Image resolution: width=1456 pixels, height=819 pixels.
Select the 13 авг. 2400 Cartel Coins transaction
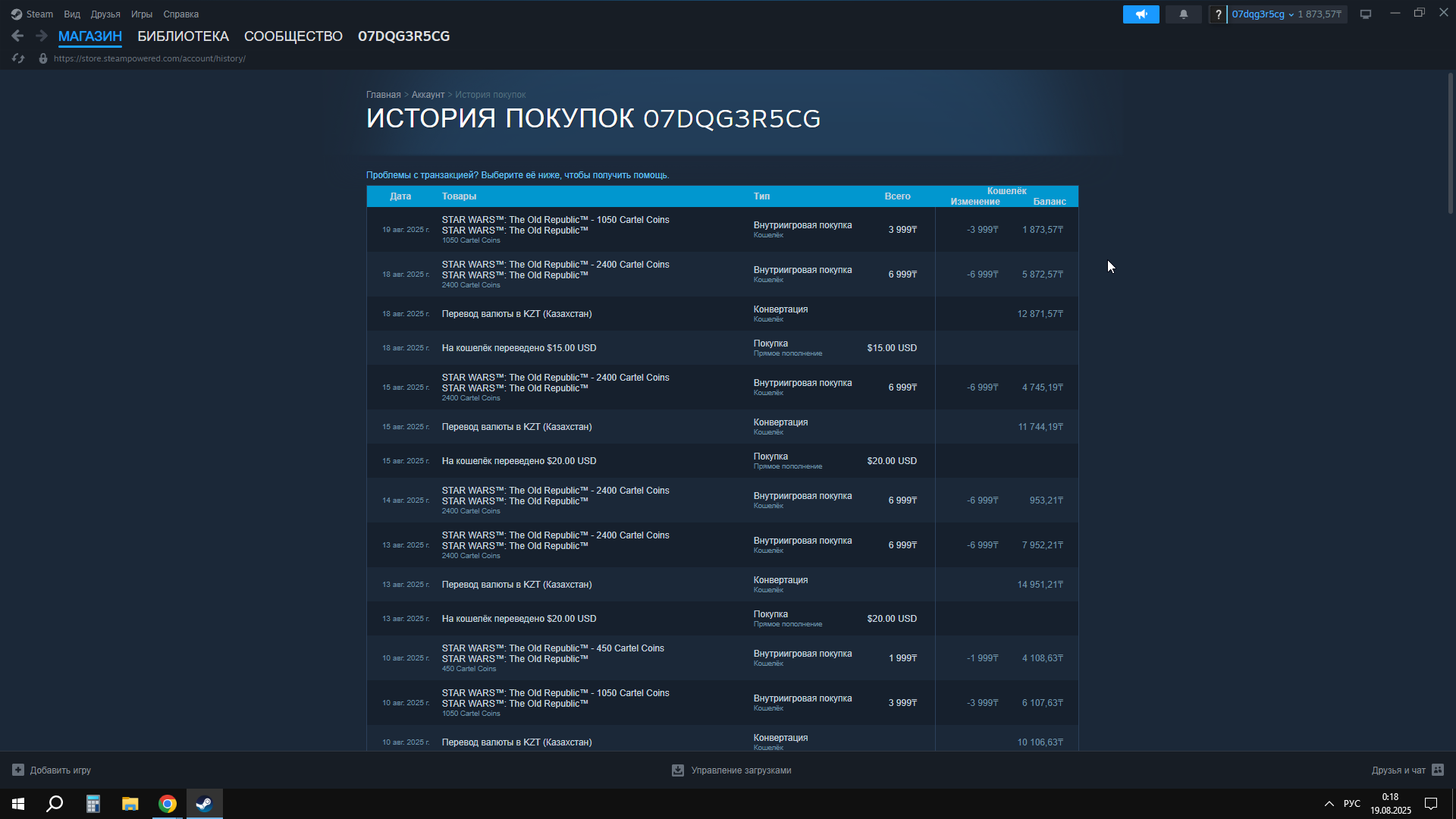coord(722,545)
